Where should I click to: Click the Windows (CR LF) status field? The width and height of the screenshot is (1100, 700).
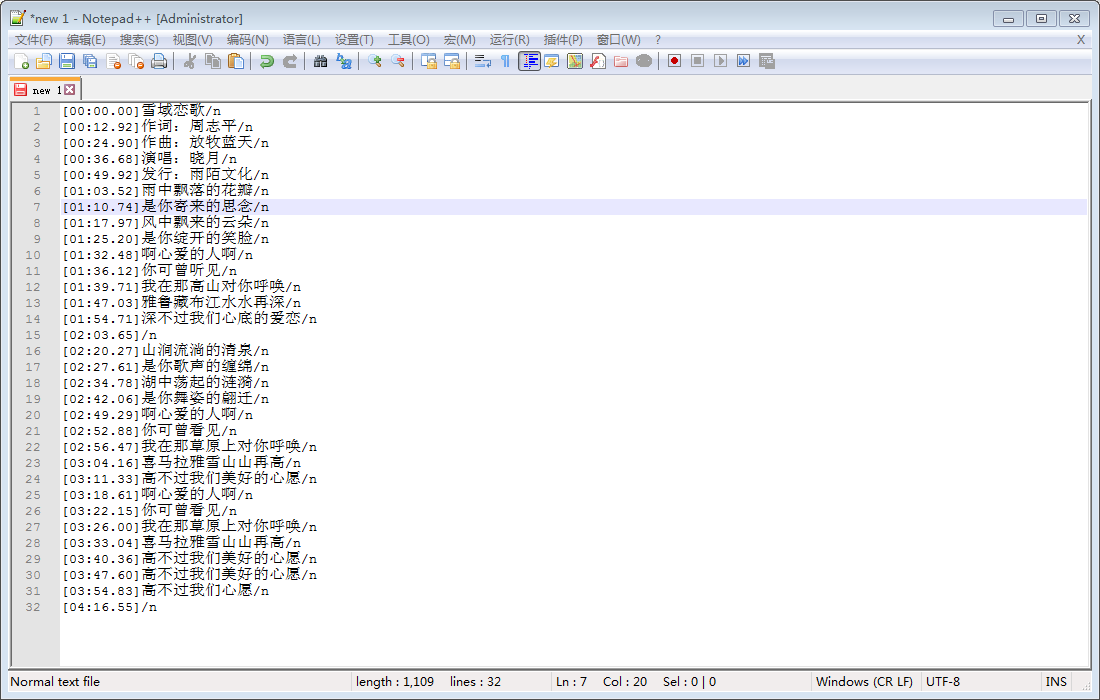pos(864,682)
